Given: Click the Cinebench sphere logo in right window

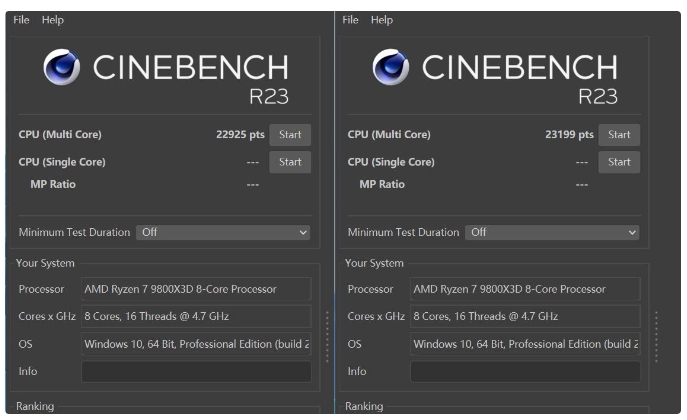Looking at the screenshot, I should (x=391, y=68).
